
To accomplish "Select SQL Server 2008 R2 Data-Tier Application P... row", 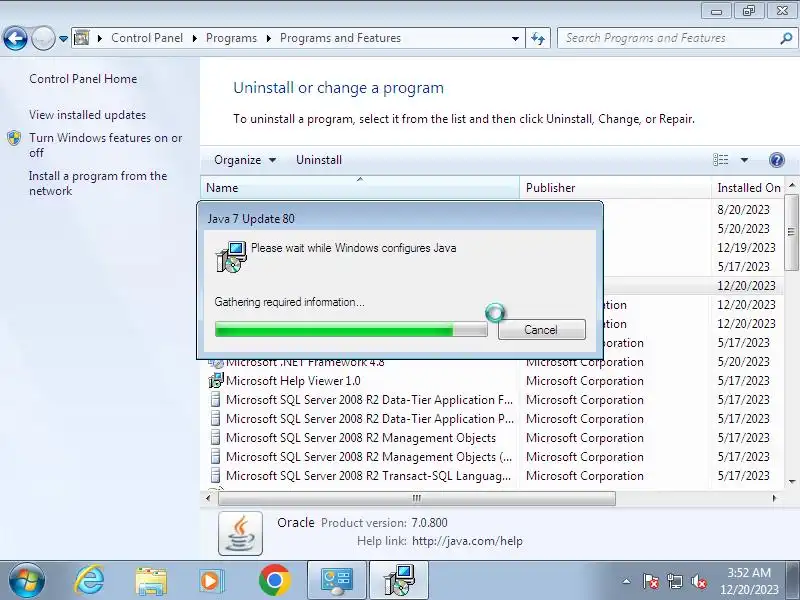I will pos(492,419).
